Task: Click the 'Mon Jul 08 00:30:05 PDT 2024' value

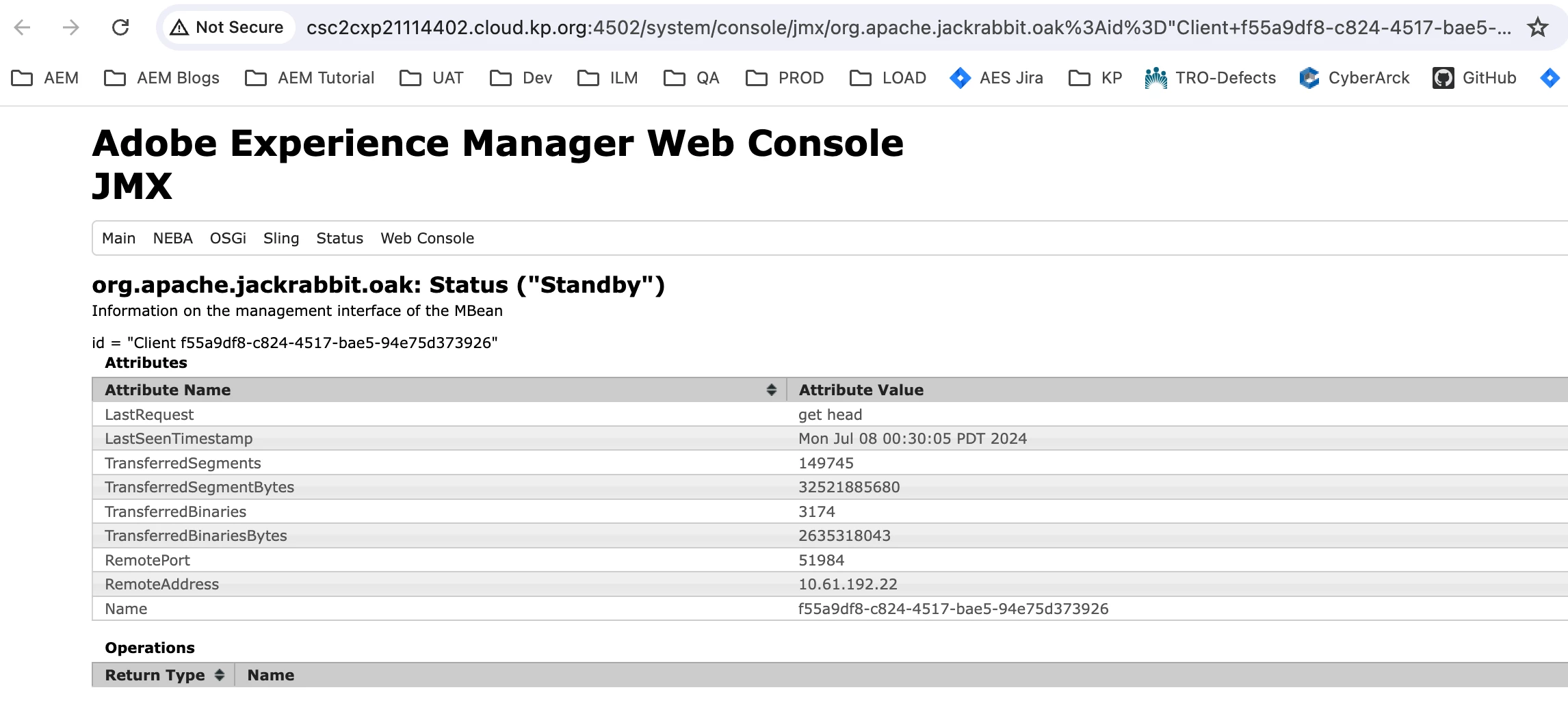Action: coord(913,438)
